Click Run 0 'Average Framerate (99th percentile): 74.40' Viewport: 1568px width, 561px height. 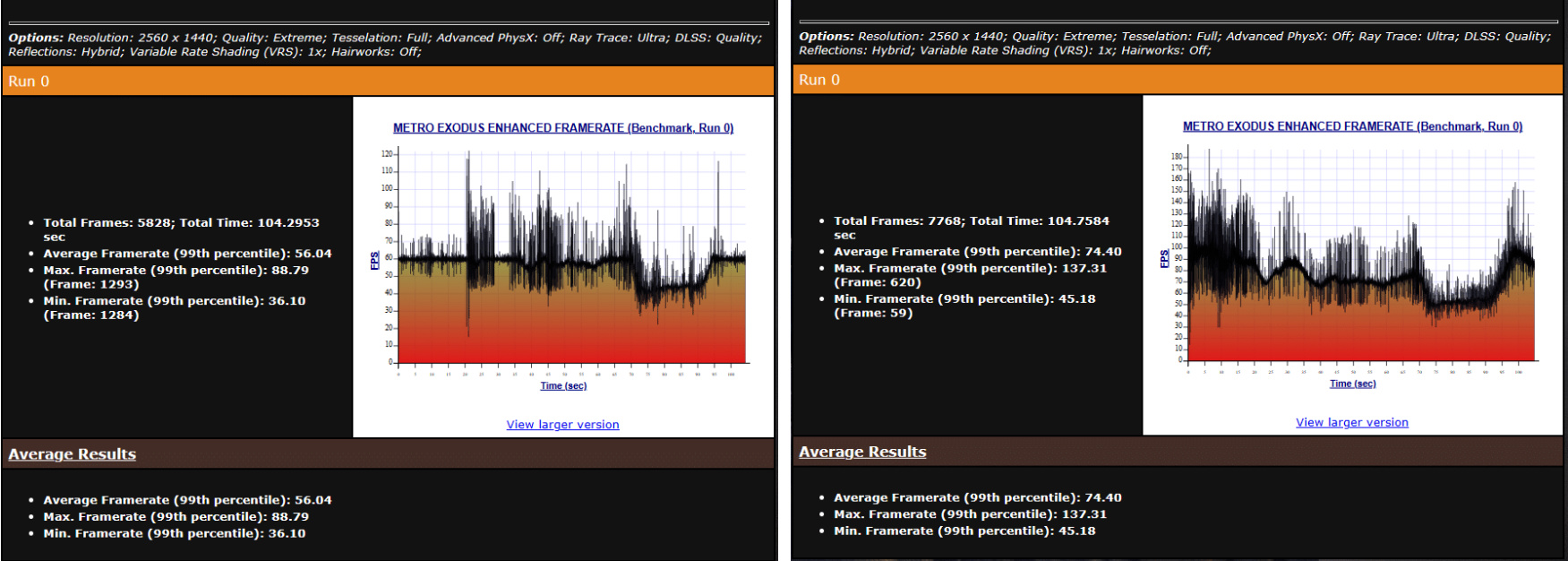[978, 252]
